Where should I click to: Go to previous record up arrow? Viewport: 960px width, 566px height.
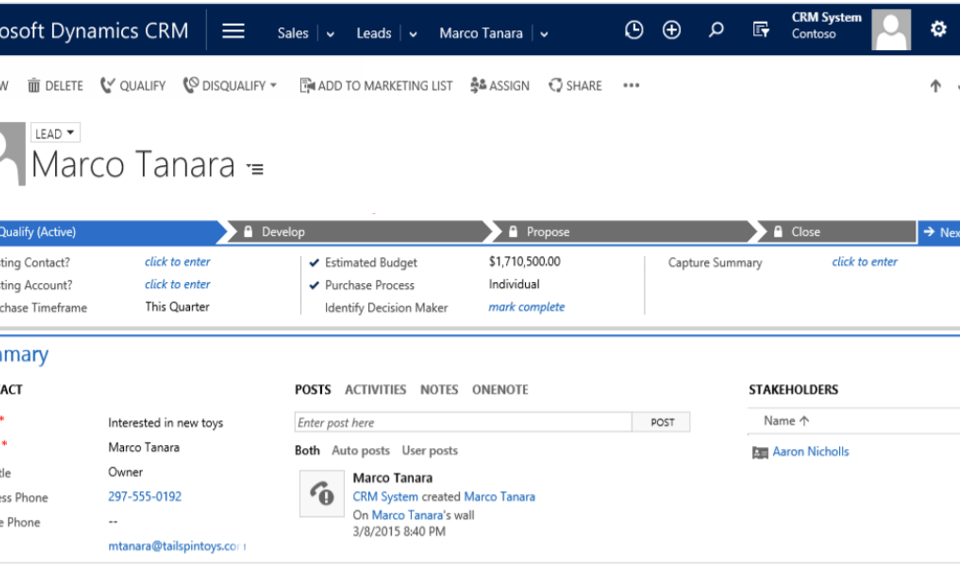click(935, 86)
